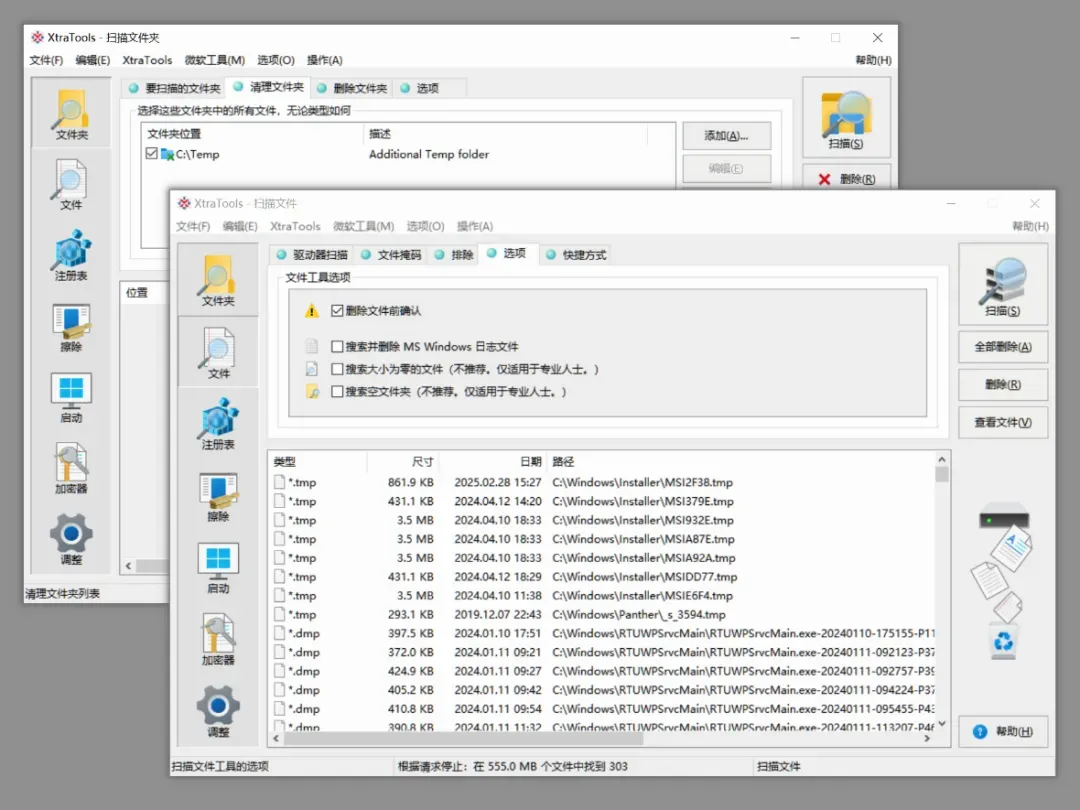
Task: Switch to the 文件掩码 tab
Action: pos(391,255)
